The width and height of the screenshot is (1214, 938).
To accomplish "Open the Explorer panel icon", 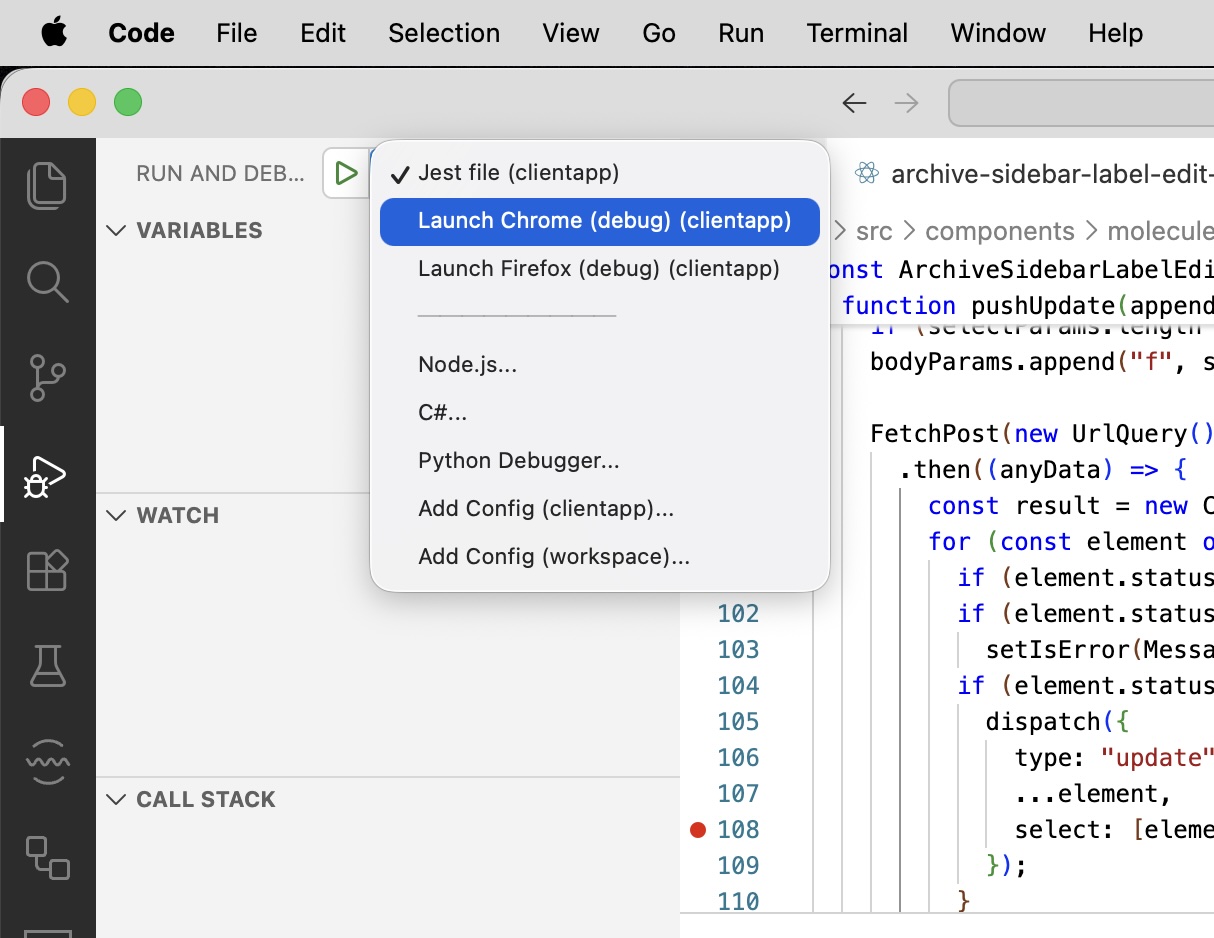I will 47,184.
